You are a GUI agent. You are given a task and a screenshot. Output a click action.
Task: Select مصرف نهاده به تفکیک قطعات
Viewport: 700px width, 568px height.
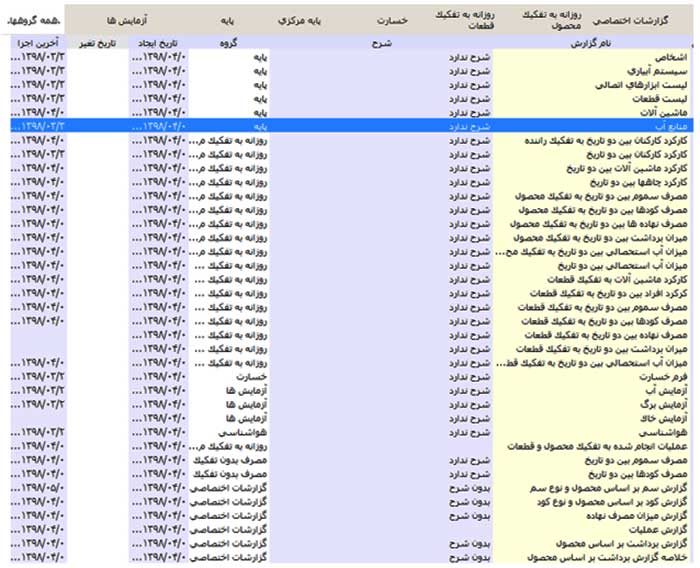pyautogui.click(x=606, y=335)
